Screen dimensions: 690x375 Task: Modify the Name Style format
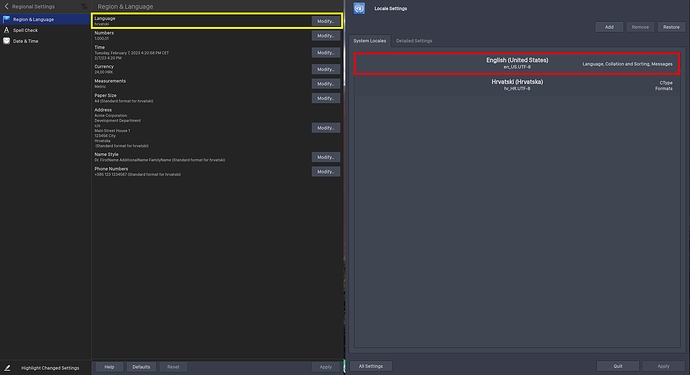point(326,157)
